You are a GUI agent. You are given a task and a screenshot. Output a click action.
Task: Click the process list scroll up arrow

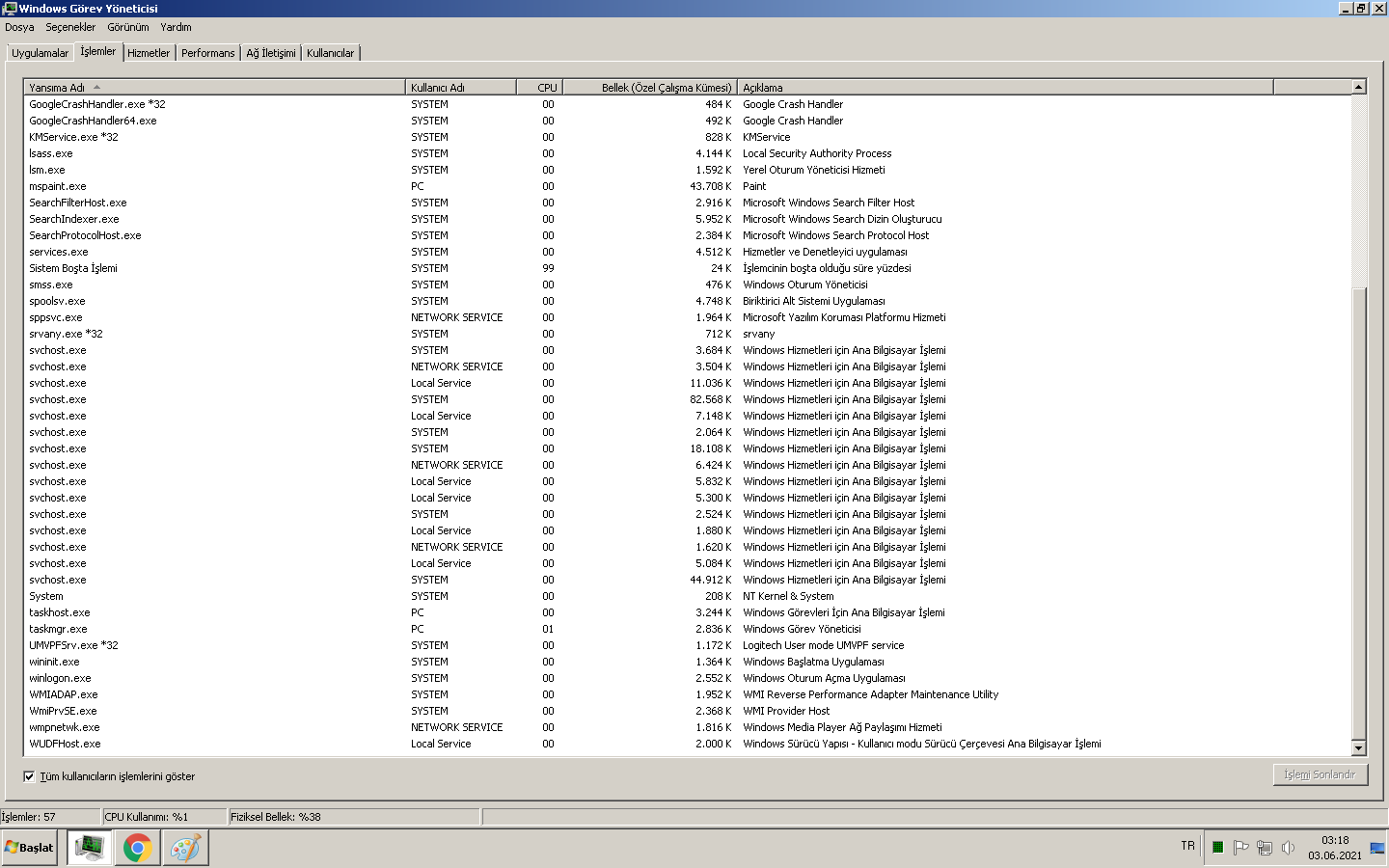(1359, 87)
